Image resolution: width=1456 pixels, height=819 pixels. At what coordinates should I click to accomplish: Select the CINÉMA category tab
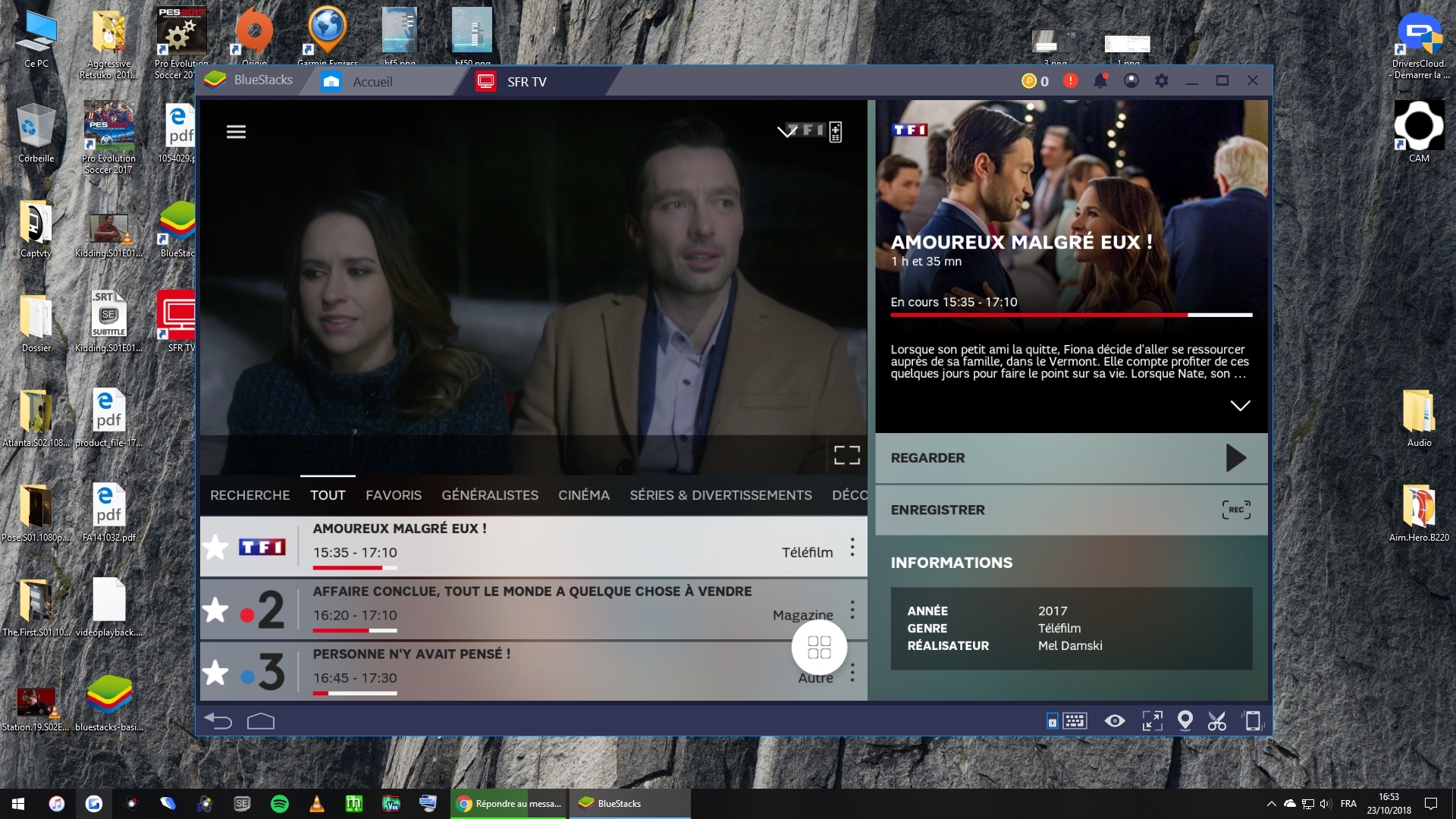pos(583,495)
